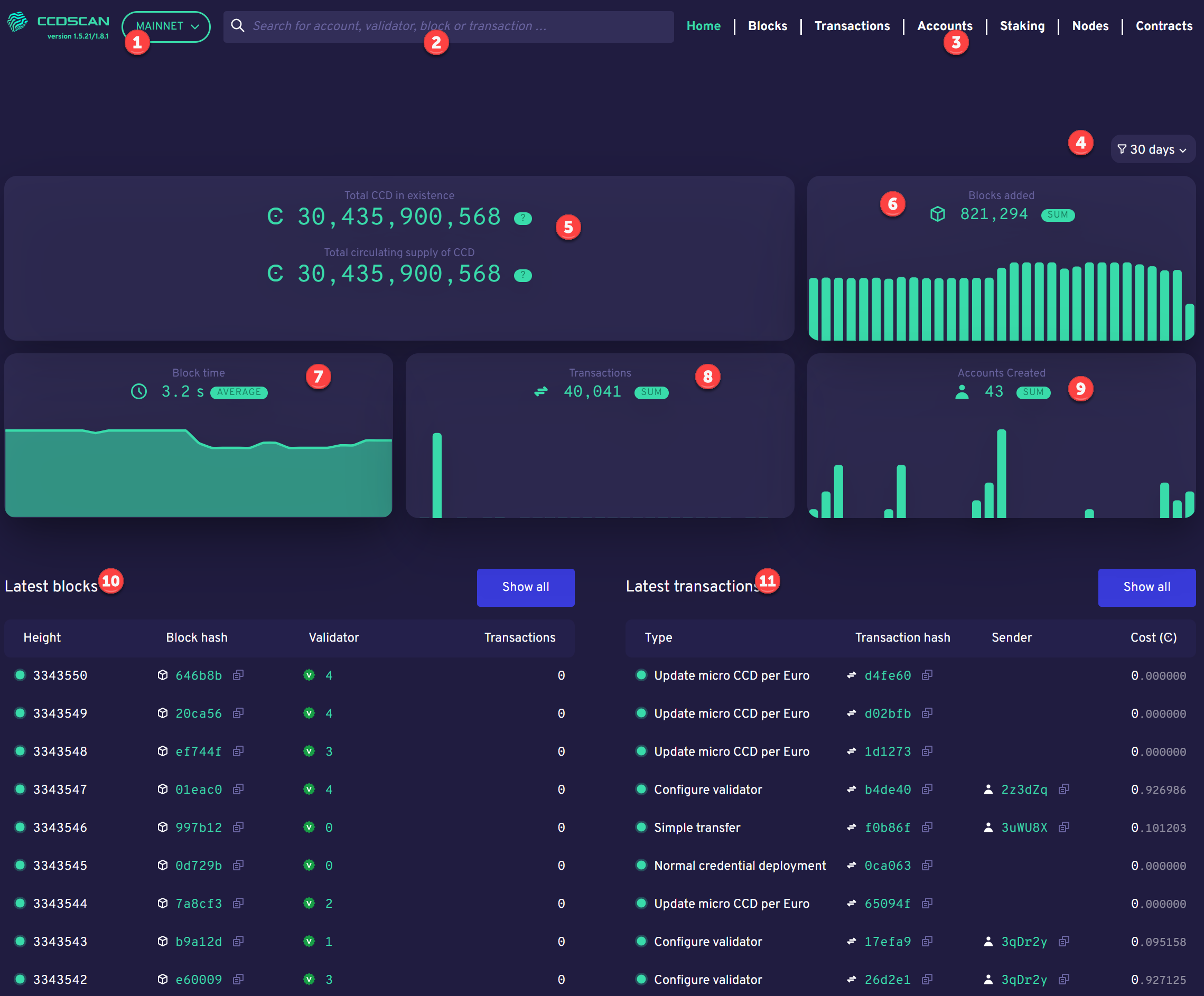Screen dimensions: 1204x996
Task: Click Show all button for latest blocks
Action: (526, 588)
